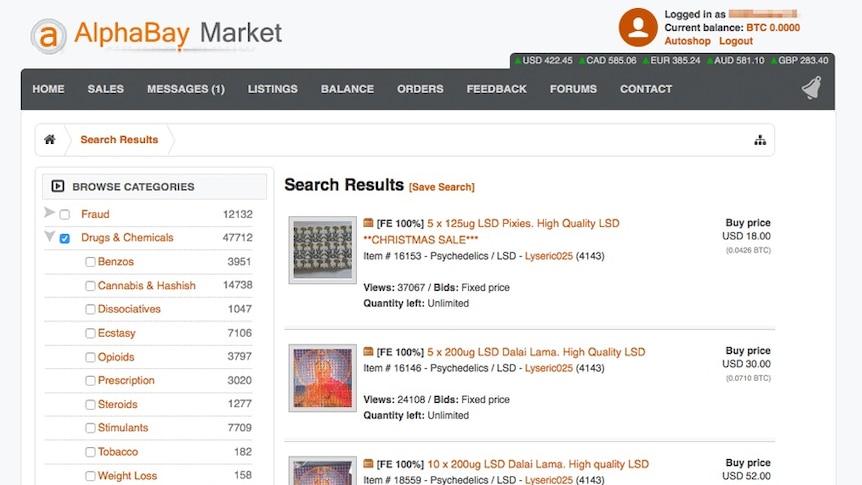Collapse the Drugs & Chemicals category arrow

point(49,237)
